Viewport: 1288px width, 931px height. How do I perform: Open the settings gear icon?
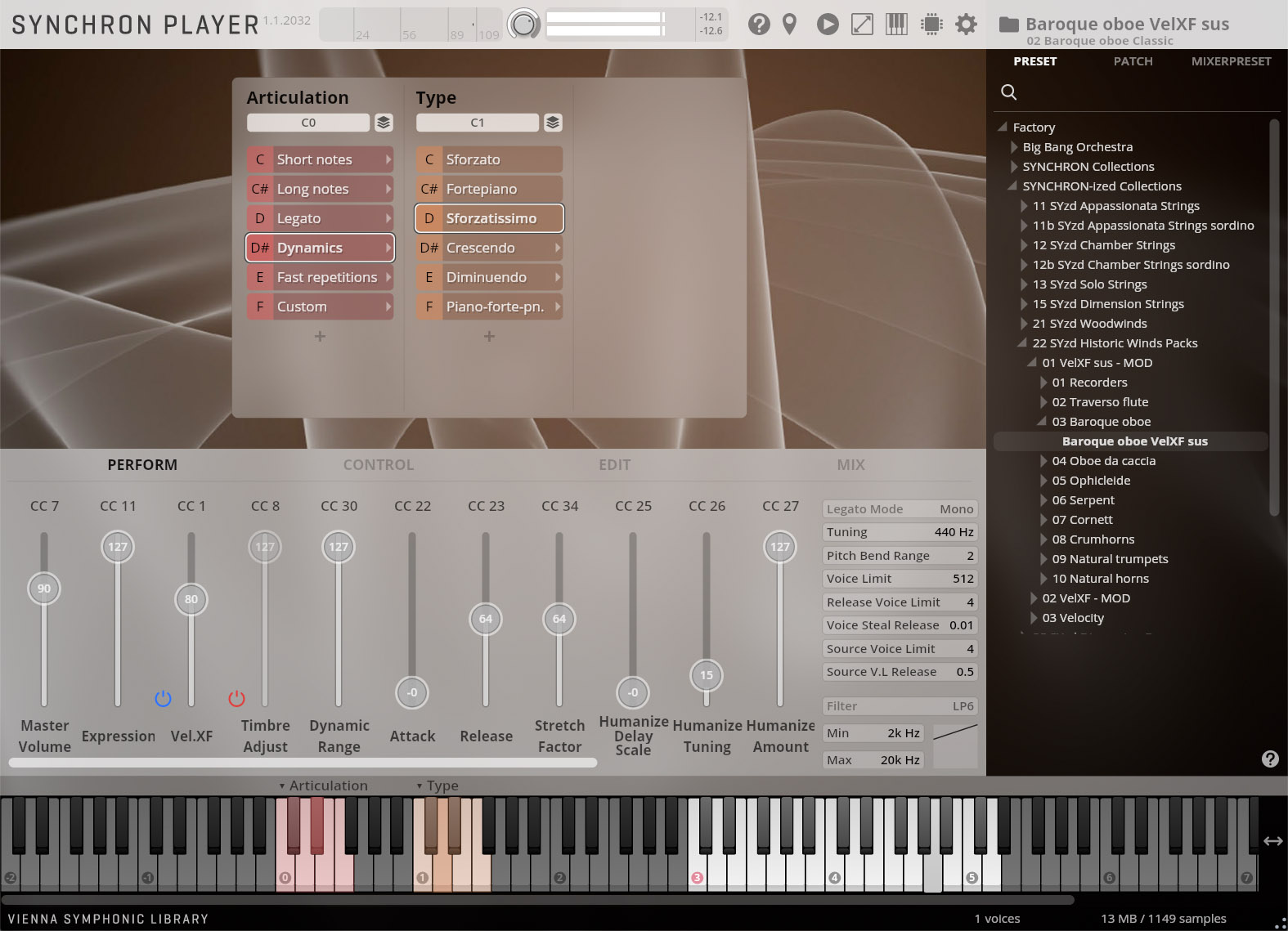(x=966, y=25)
